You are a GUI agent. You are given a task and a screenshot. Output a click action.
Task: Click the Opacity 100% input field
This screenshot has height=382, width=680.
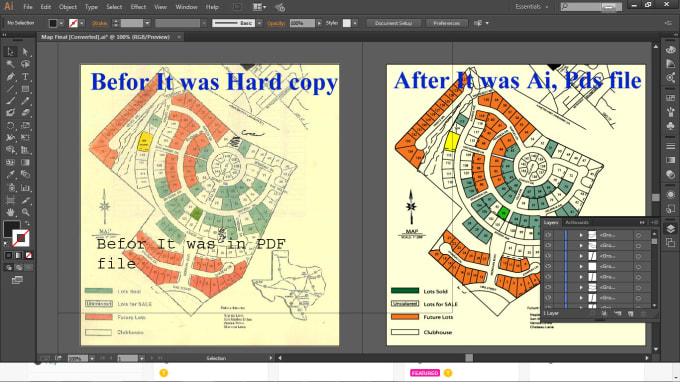(x=302, y=23)
